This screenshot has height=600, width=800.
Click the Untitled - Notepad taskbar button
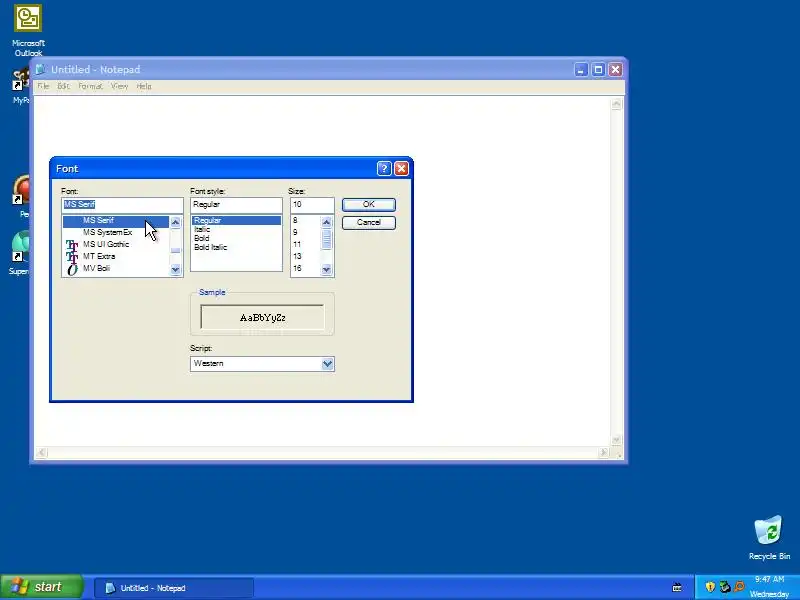pos(174,588)
